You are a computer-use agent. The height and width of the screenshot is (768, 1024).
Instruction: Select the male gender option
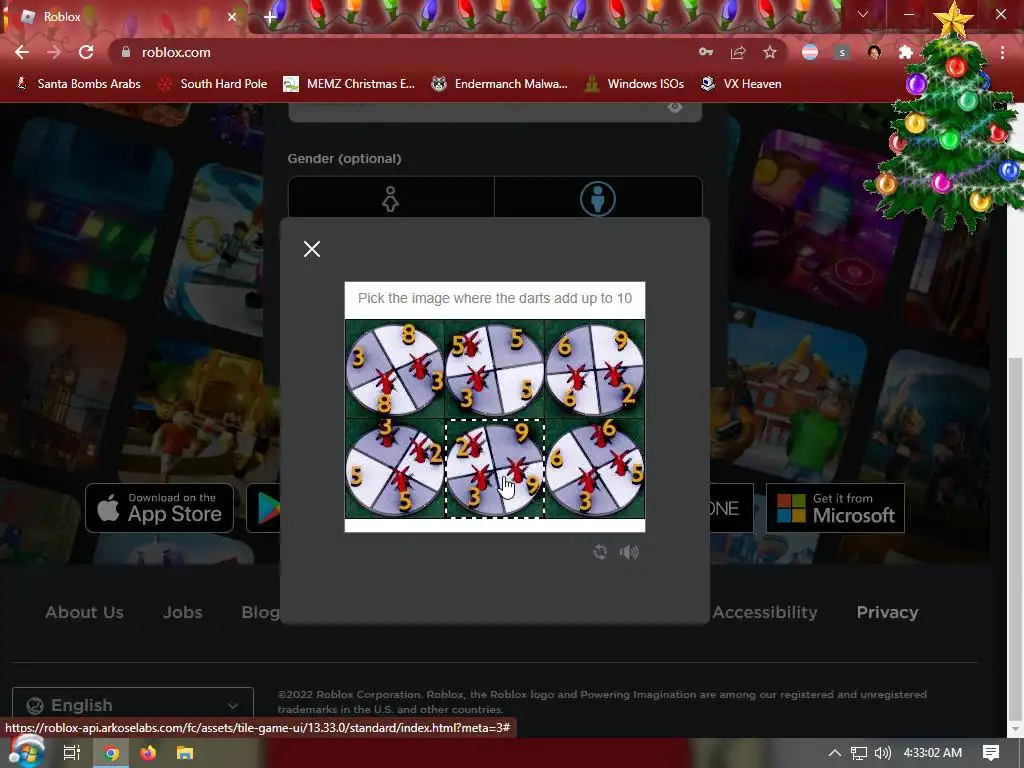pyautogui.click(x=598, y=198)
